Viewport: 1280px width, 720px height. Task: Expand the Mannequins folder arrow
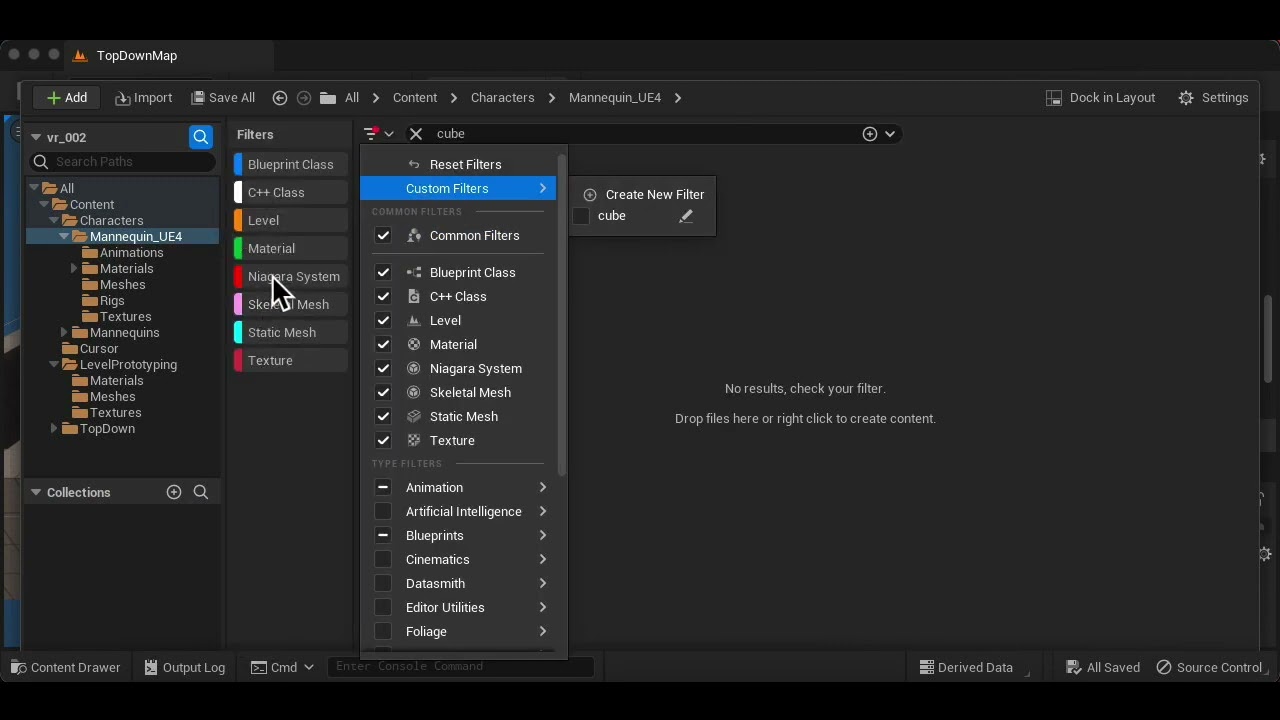64,332
